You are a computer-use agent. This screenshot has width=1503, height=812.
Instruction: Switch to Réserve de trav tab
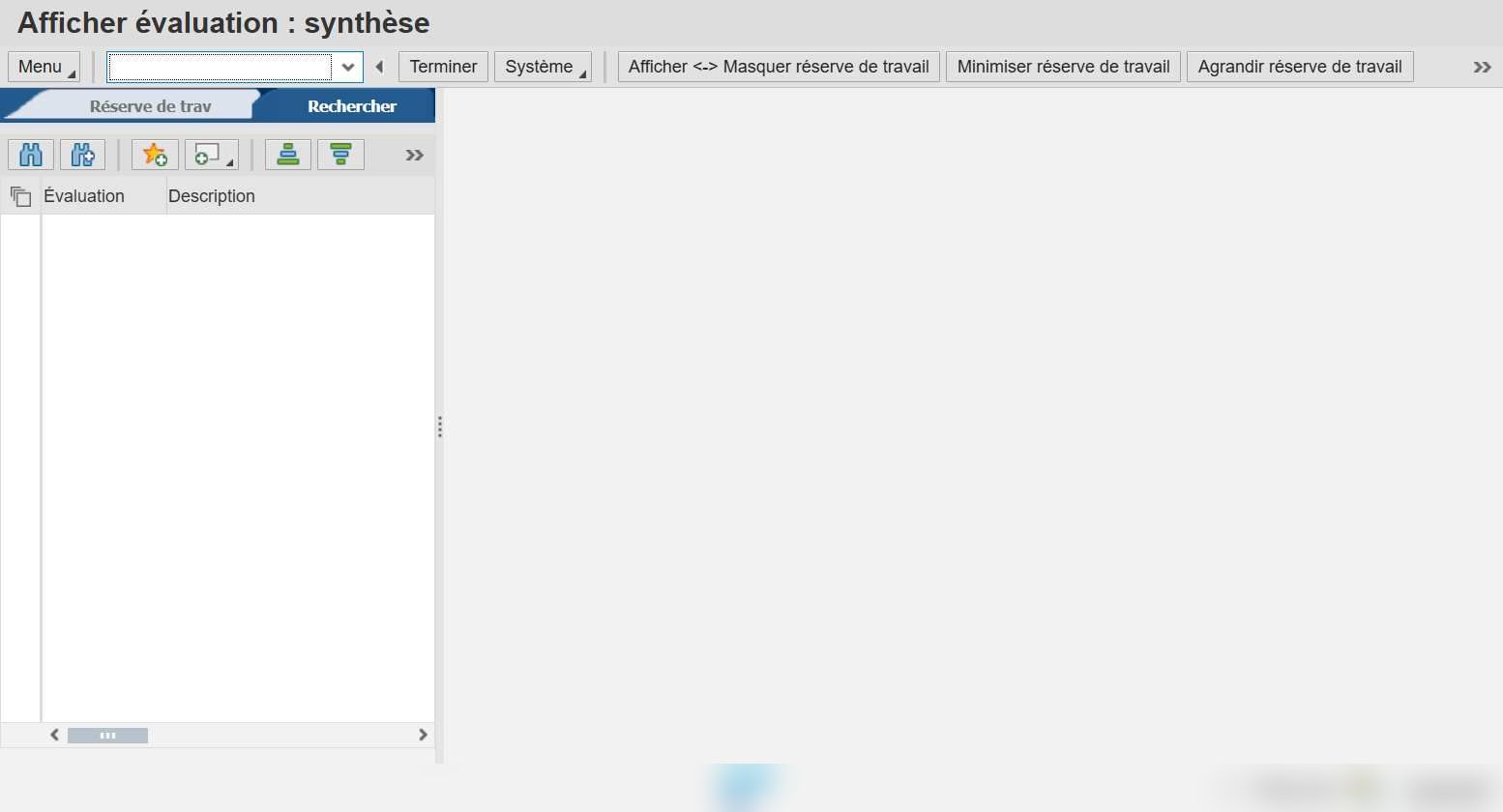click(x=150, y=106)
